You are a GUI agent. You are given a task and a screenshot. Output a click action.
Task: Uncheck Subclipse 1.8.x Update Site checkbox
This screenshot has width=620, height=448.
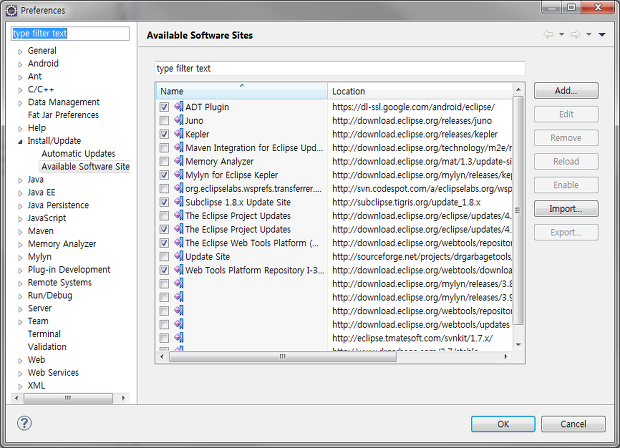point(164,202)
